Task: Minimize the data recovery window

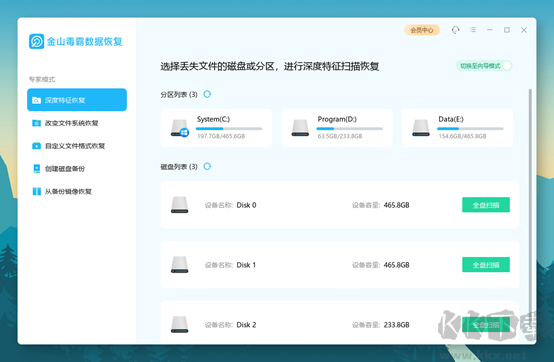Action: point(490,30)
